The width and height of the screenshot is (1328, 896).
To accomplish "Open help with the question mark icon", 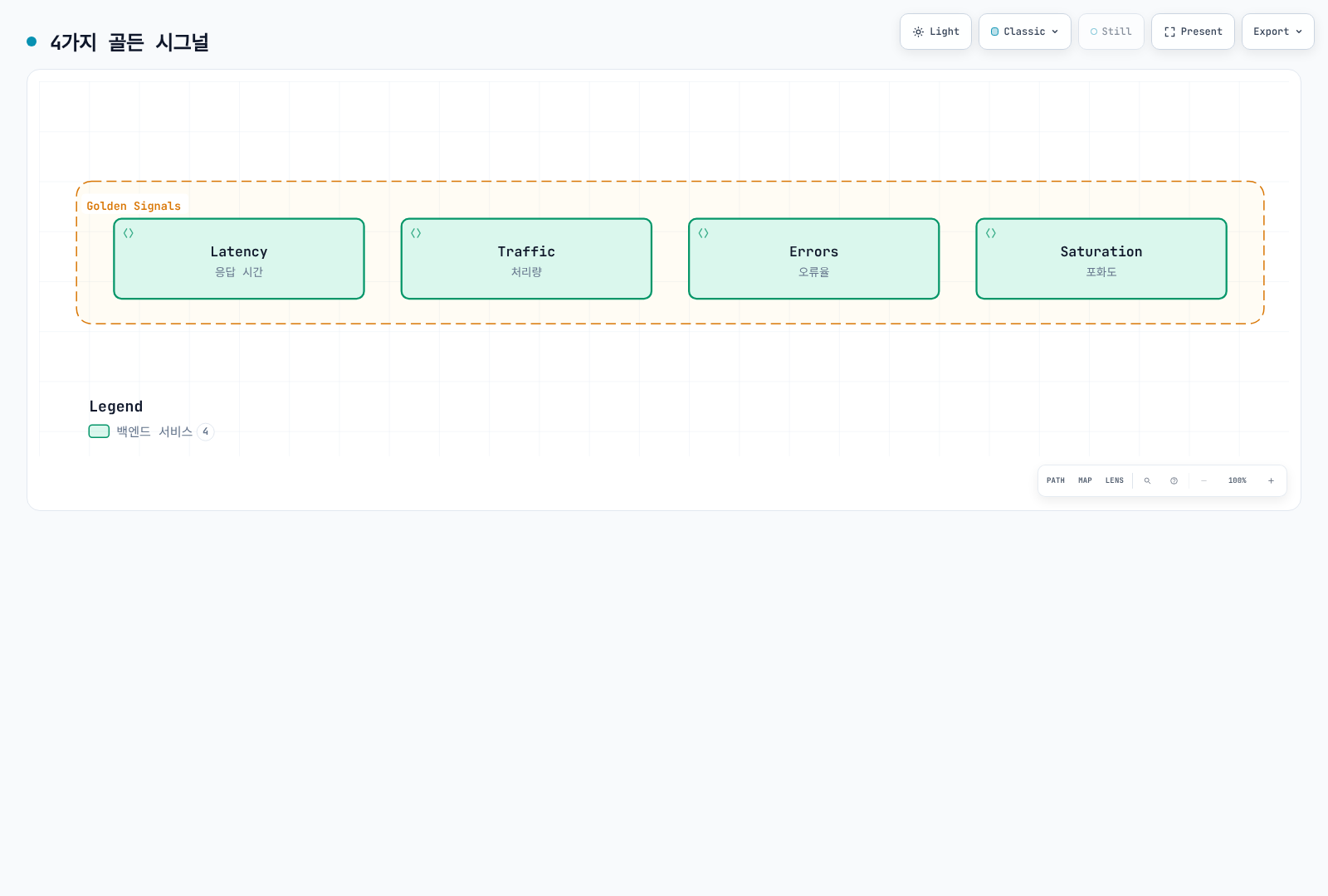I will coord(1174,480).
